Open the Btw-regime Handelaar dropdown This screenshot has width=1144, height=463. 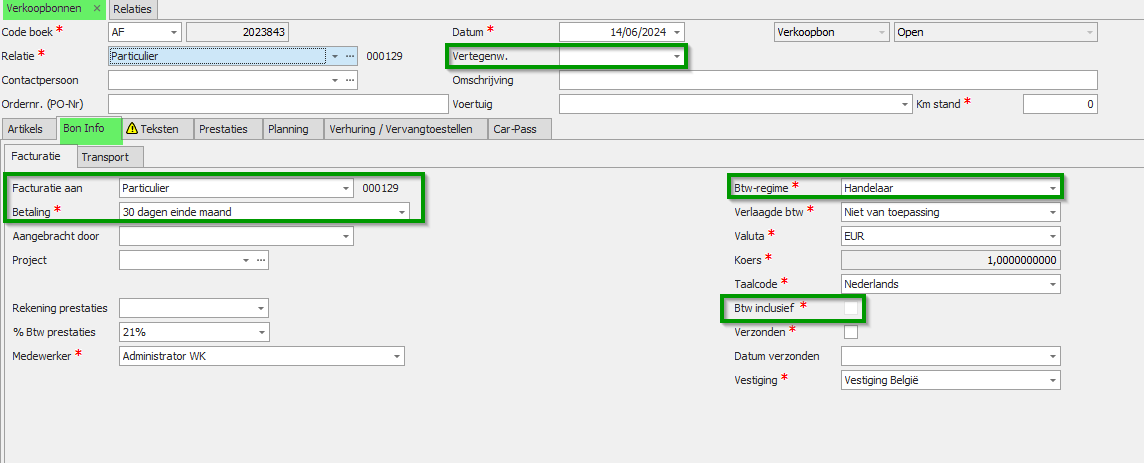[x=1053, y=188]
